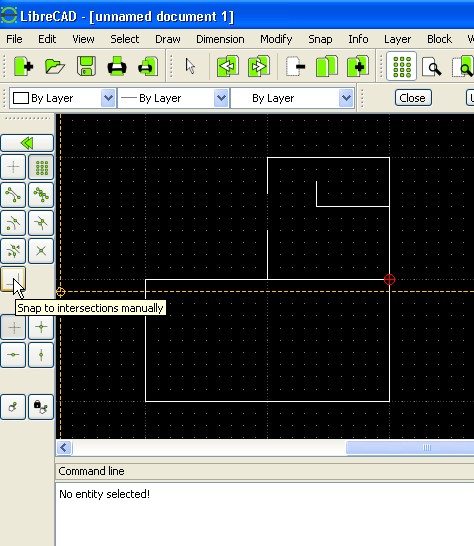Screen dimensions: 474x546
Task: Open the Dimension menu
Action: [220, 39]
